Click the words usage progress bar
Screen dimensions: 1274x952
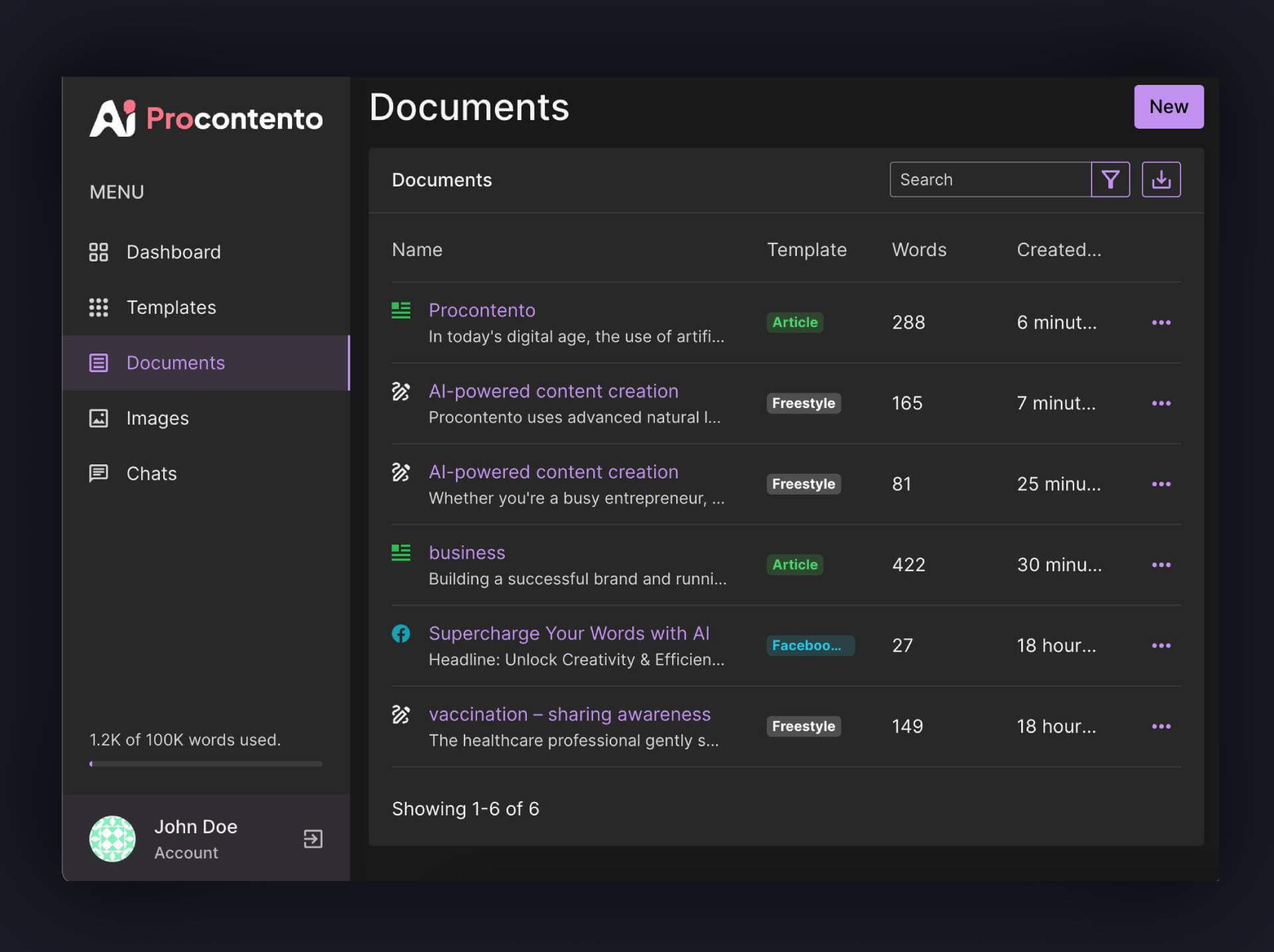206,764
